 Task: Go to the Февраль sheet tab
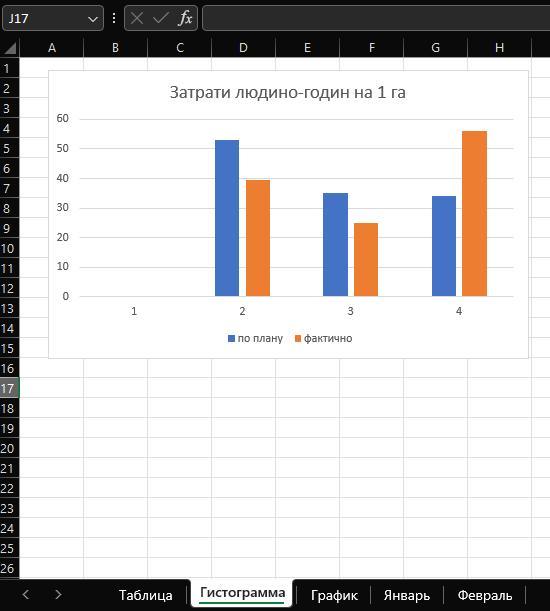pos(485,595)
